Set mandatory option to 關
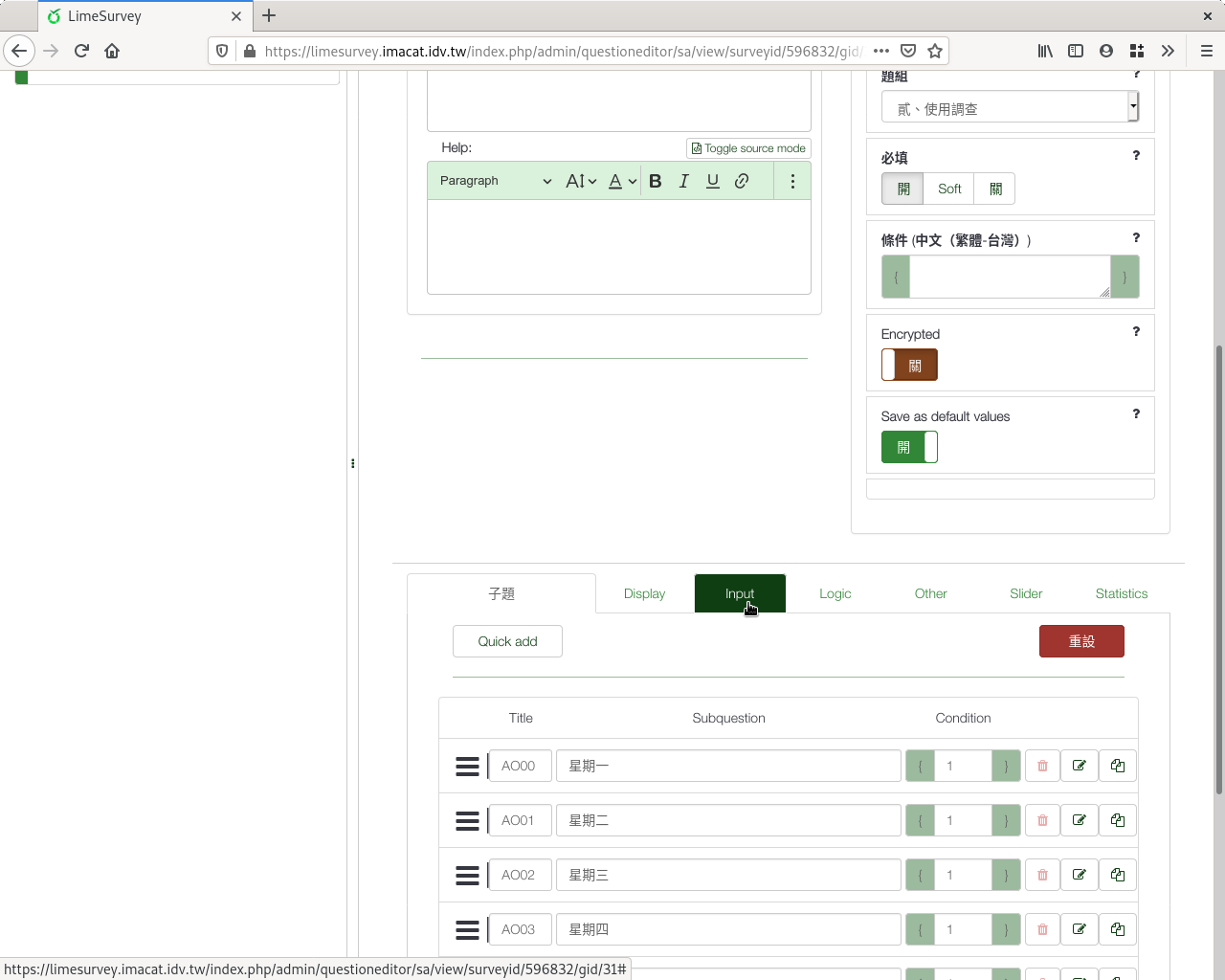Image resolution: width=1225 pixels, height=980 pixels. click(x=995, y=189)
